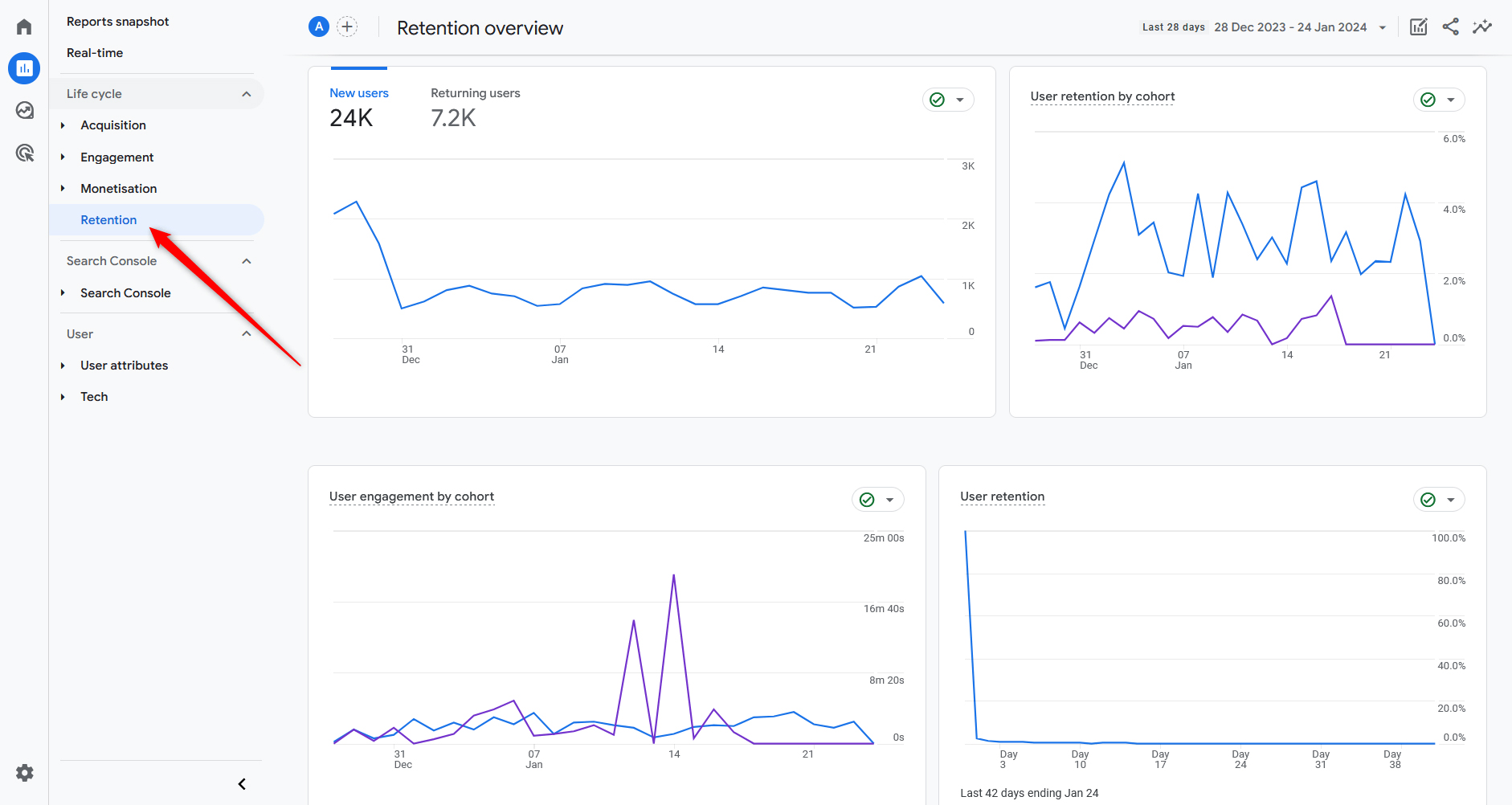Open Explore from the left rail

(24, 110)
